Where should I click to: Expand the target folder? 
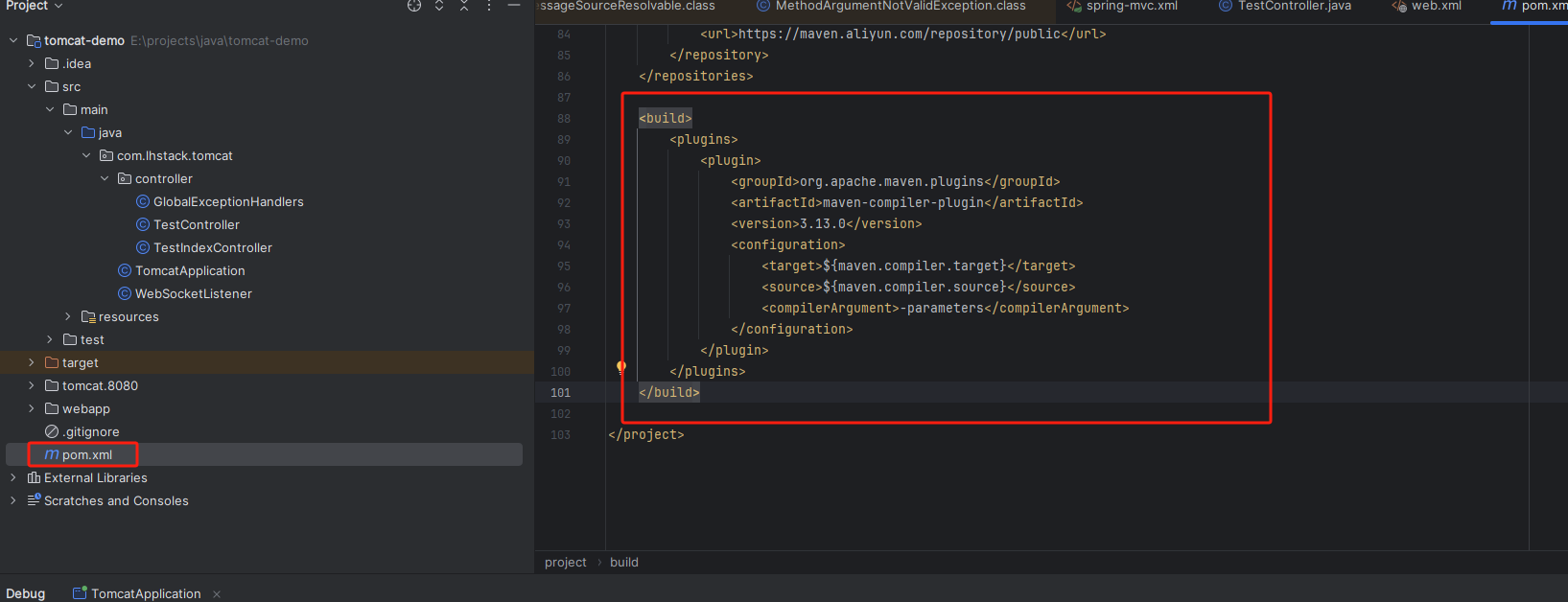[32, 363]
